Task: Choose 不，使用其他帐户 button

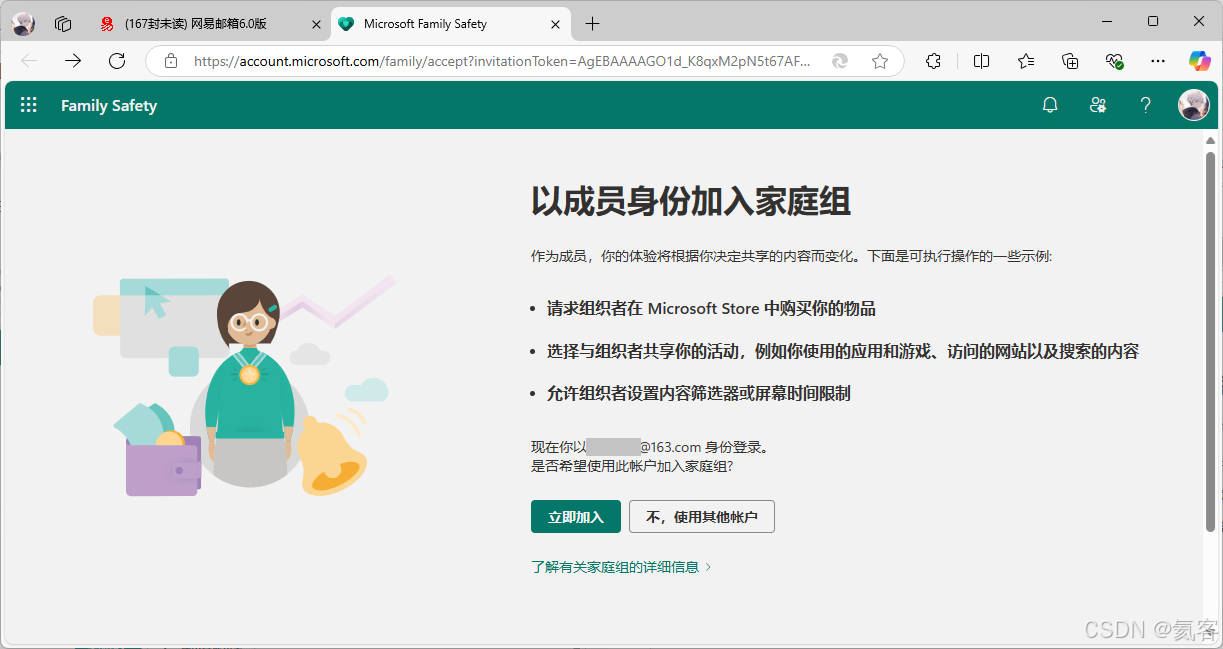Action: click(x=702, y=517)
